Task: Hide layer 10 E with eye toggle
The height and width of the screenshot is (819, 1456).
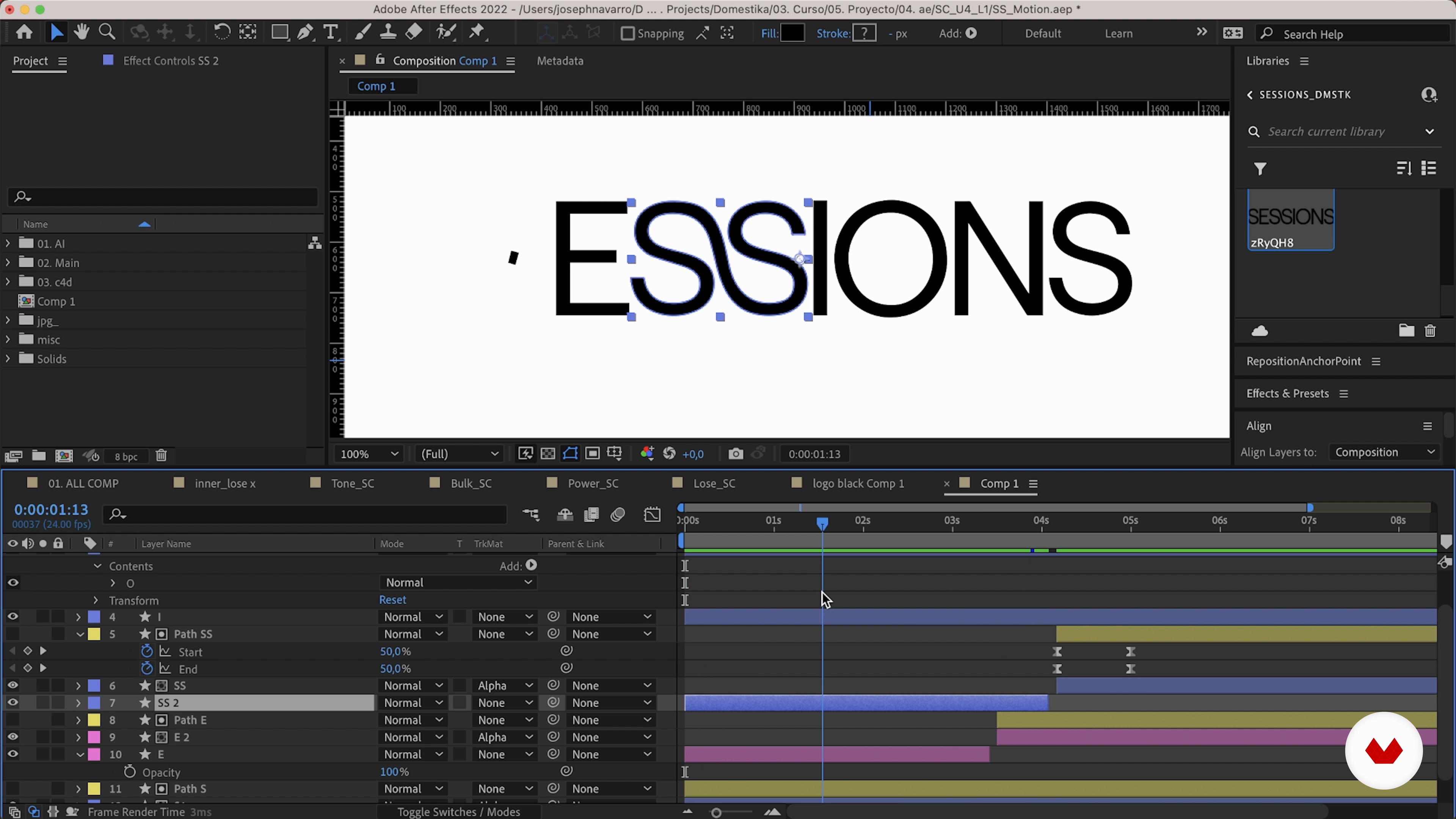Action: (13, 754)
